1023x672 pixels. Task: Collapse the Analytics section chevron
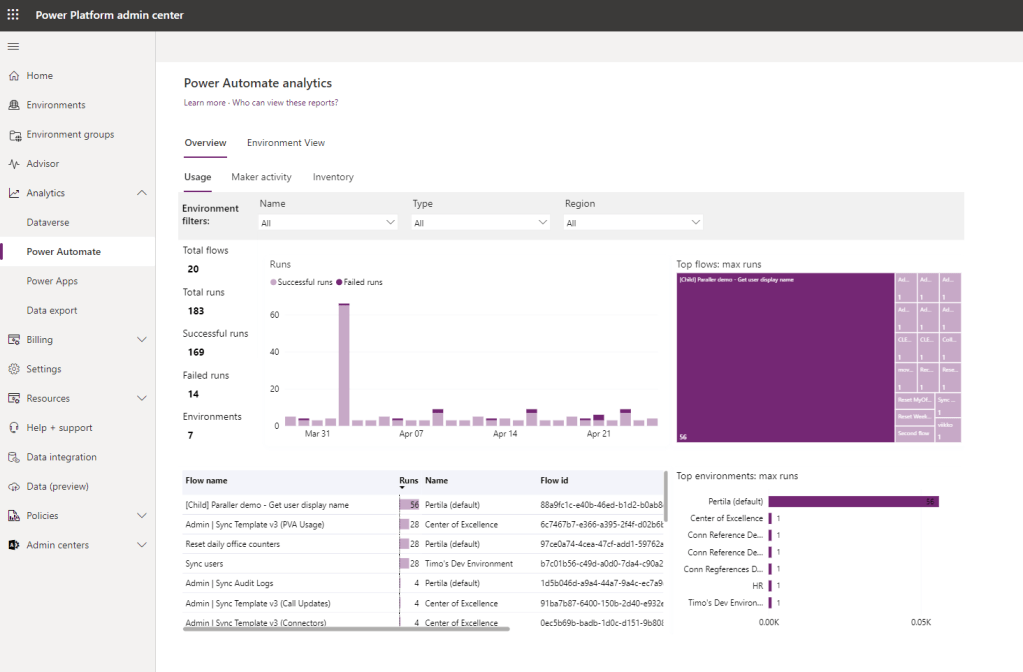(x=141, y=193)
